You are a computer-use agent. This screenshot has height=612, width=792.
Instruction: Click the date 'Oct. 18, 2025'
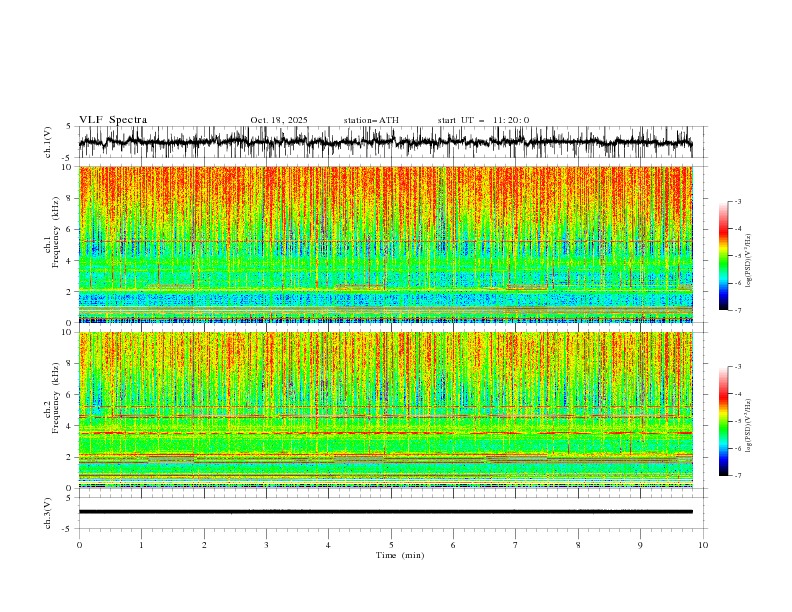(279, 120)
